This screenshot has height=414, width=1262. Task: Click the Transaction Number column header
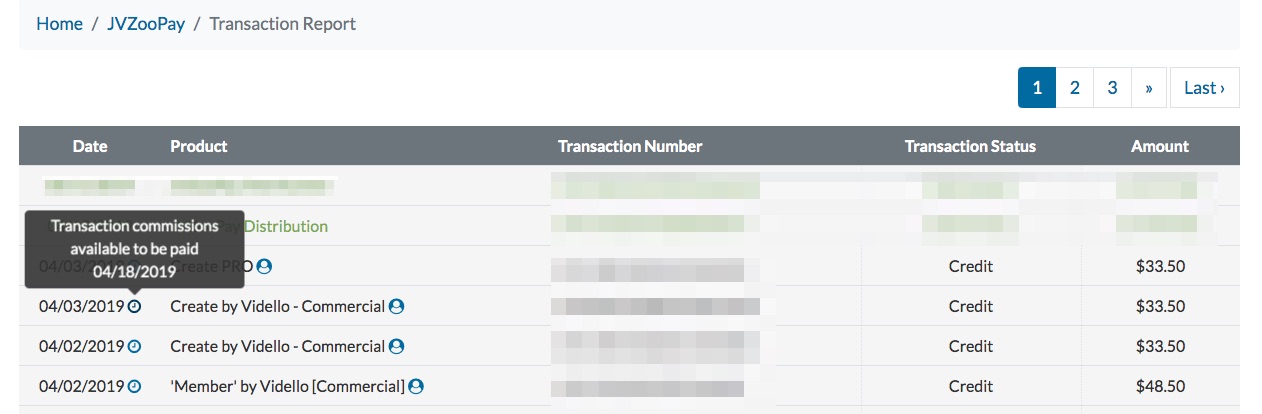(630, 146)
